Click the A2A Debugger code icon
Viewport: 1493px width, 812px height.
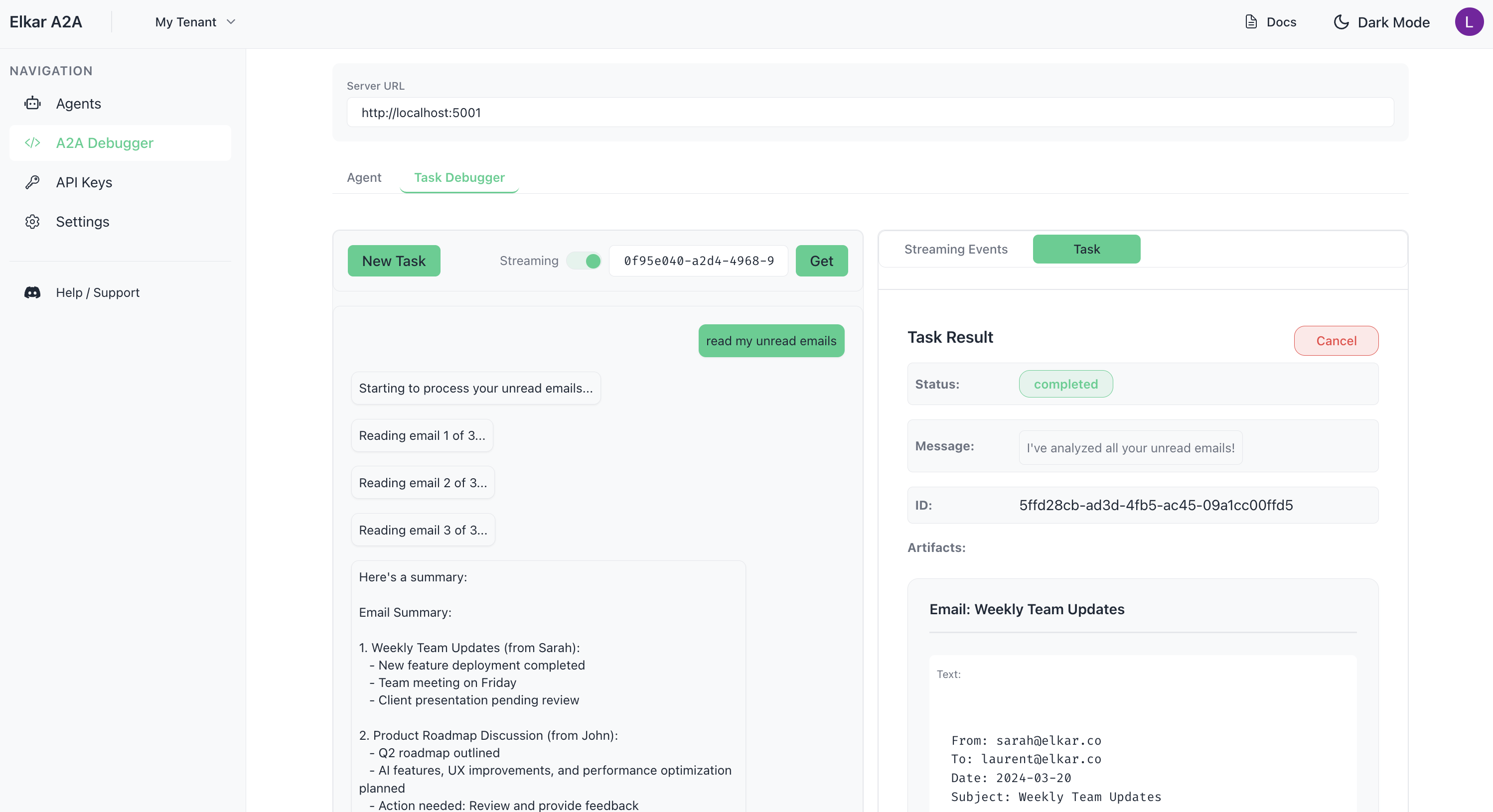(32, 142)
